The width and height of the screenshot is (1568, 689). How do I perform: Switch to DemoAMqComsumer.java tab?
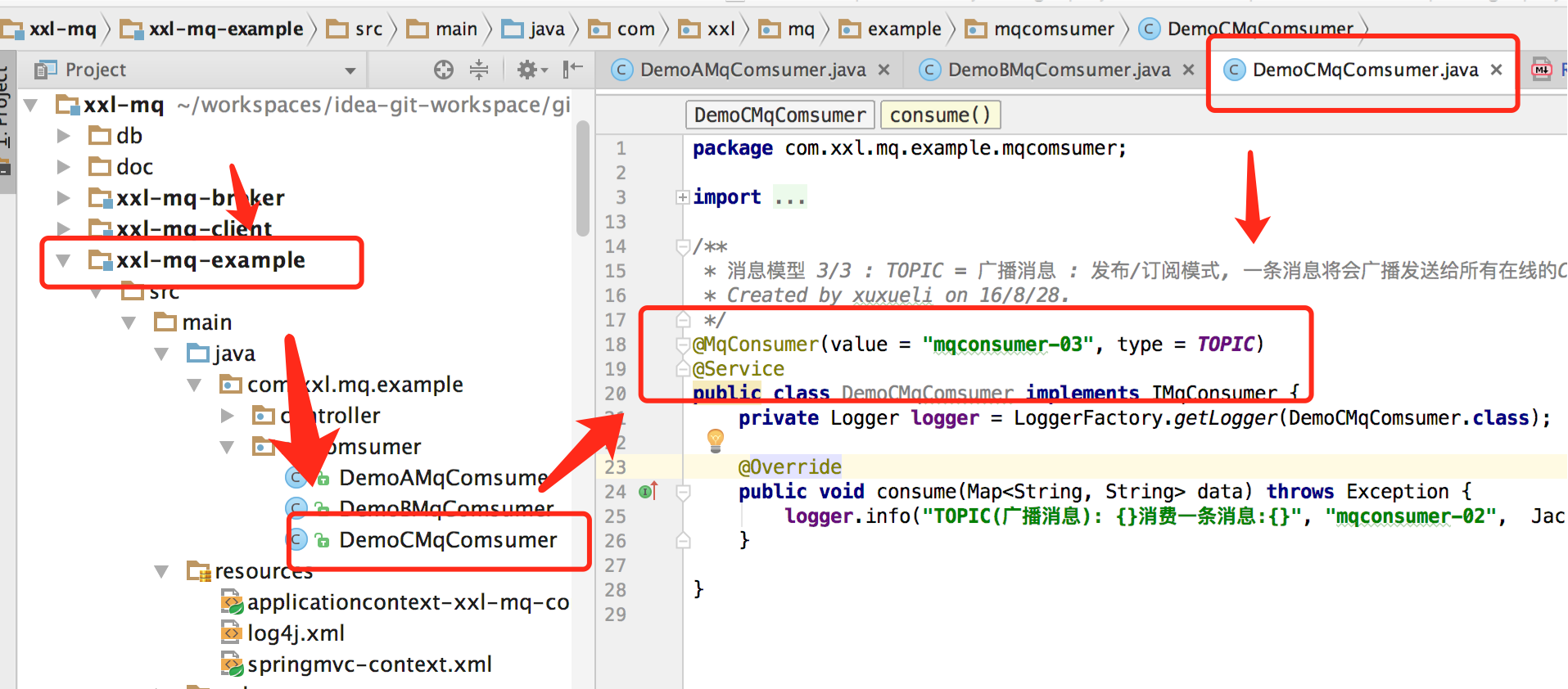(x=752, y=70)
